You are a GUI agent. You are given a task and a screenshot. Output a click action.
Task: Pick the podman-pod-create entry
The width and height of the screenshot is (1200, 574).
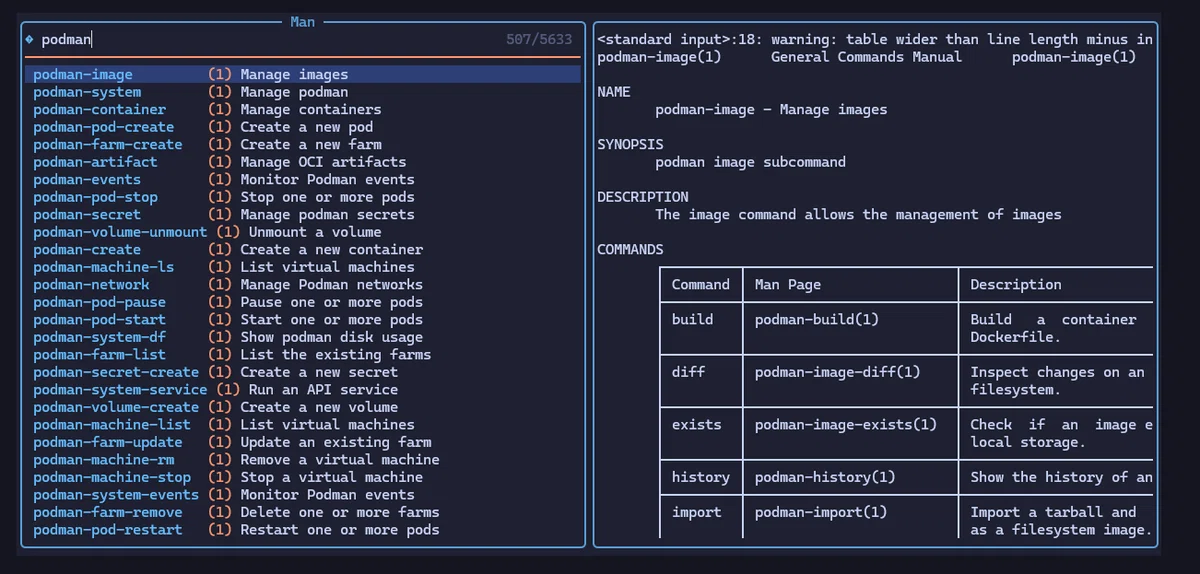pyautogui.click(x=302, y=127)
